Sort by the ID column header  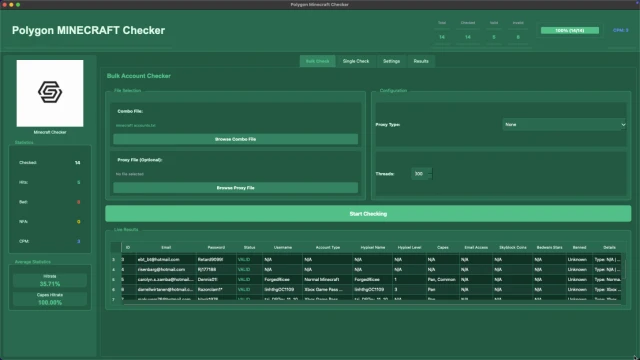pos(128,247)
